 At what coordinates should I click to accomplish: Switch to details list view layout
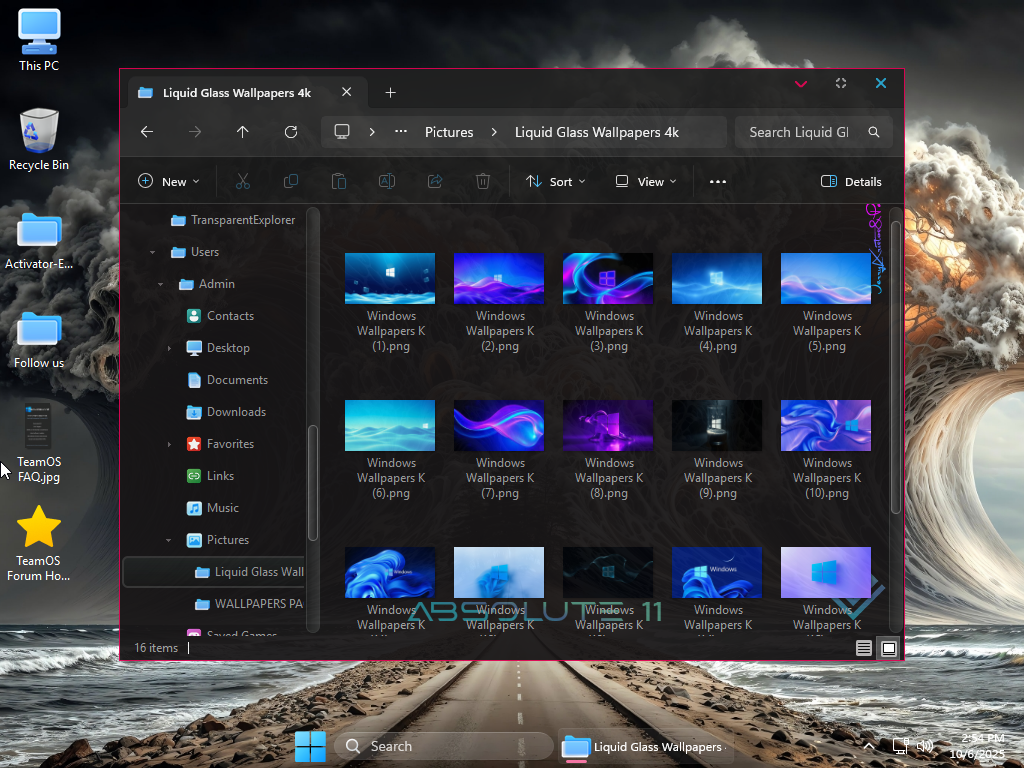click(x=864, y=648)
